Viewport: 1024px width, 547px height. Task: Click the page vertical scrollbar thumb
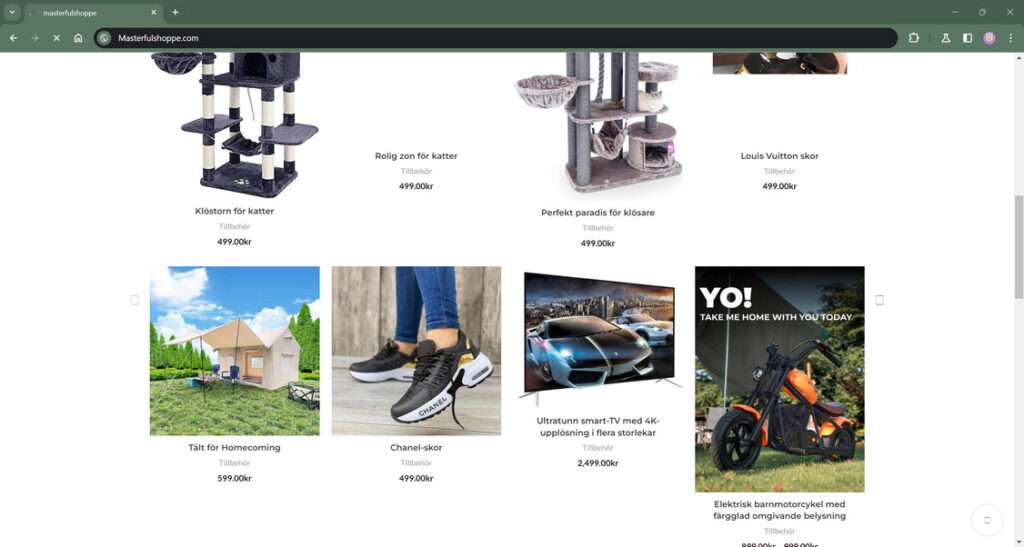(1018, 248)
